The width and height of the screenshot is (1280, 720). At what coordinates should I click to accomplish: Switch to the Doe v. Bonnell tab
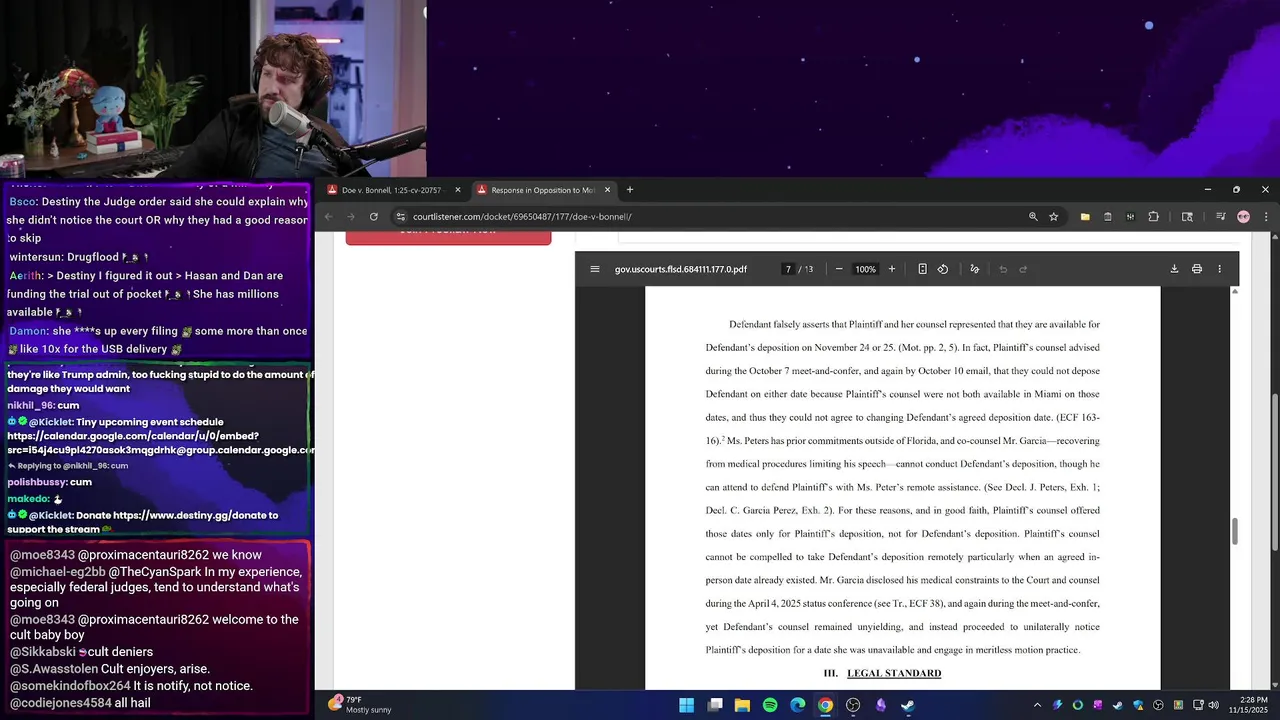[x=390, y=190]
